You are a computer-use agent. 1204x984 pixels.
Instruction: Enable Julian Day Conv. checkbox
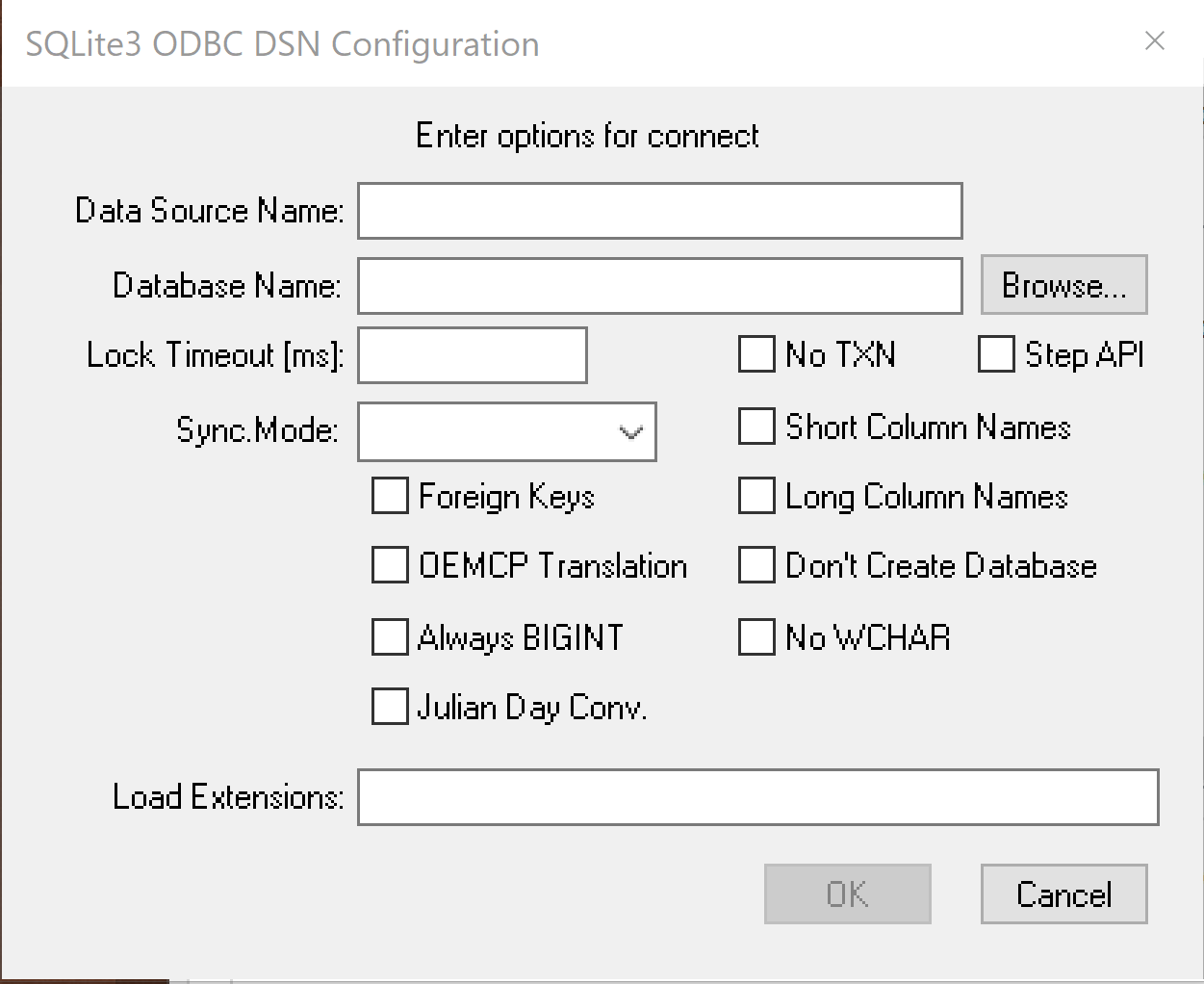point(390,708)
